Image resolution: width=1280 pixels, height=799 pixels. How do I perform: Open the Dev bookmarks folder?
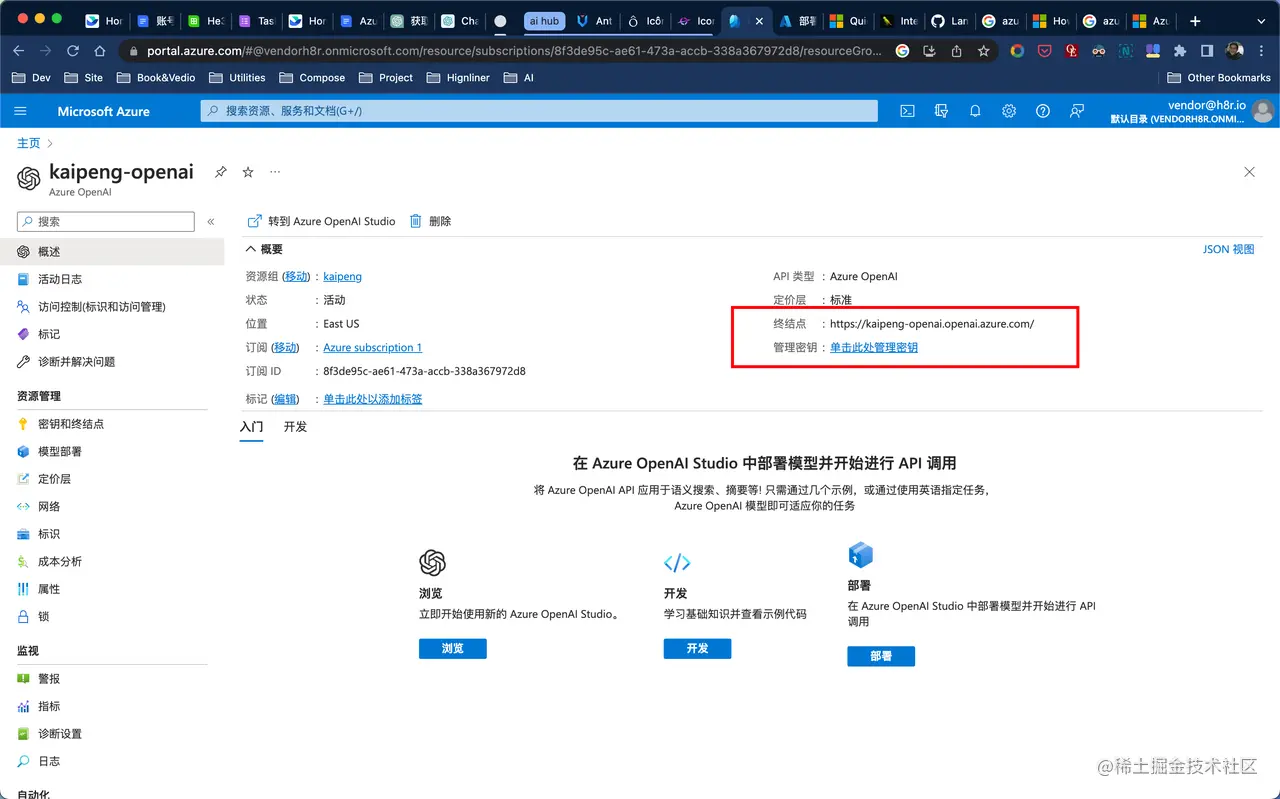pos(31,77)
